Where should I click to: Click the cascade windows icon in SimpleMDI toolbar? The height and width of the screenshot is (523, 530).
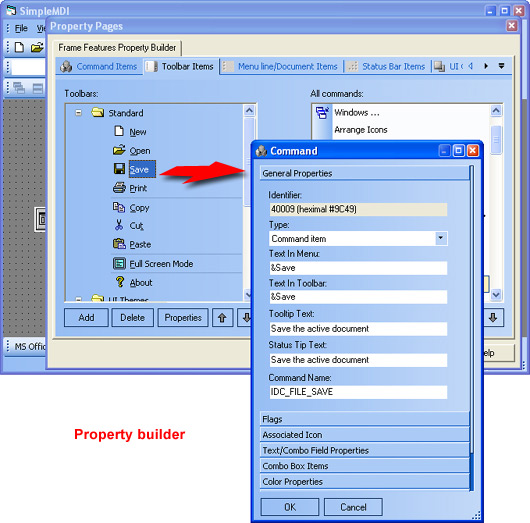pos(19,88)
